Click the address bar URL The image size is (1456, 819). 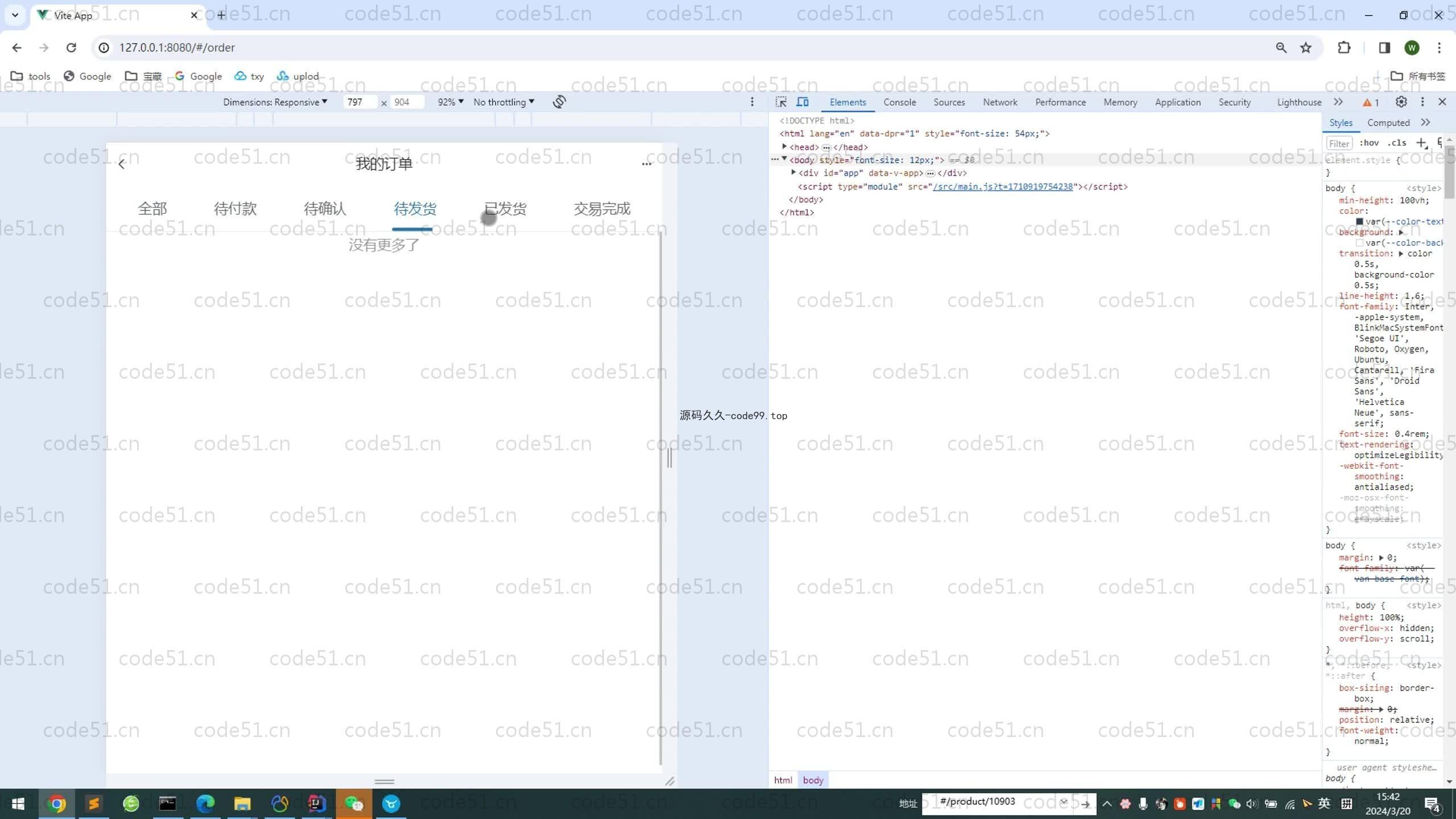pyautogui.click(x=177, y=48)
